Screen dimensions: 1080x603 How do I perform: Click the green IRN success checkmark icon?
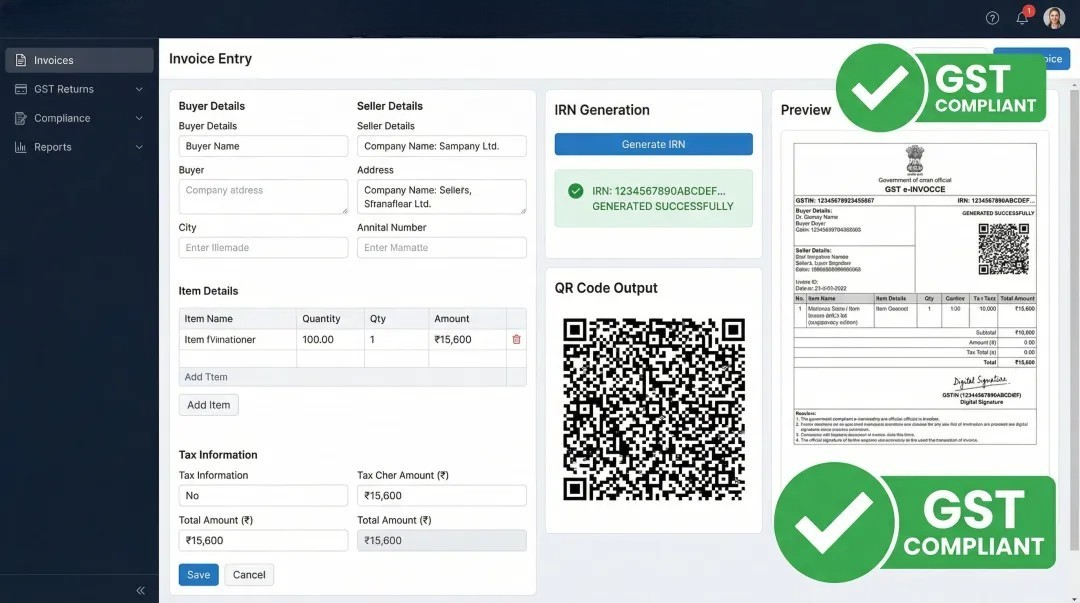coord(575,191)
